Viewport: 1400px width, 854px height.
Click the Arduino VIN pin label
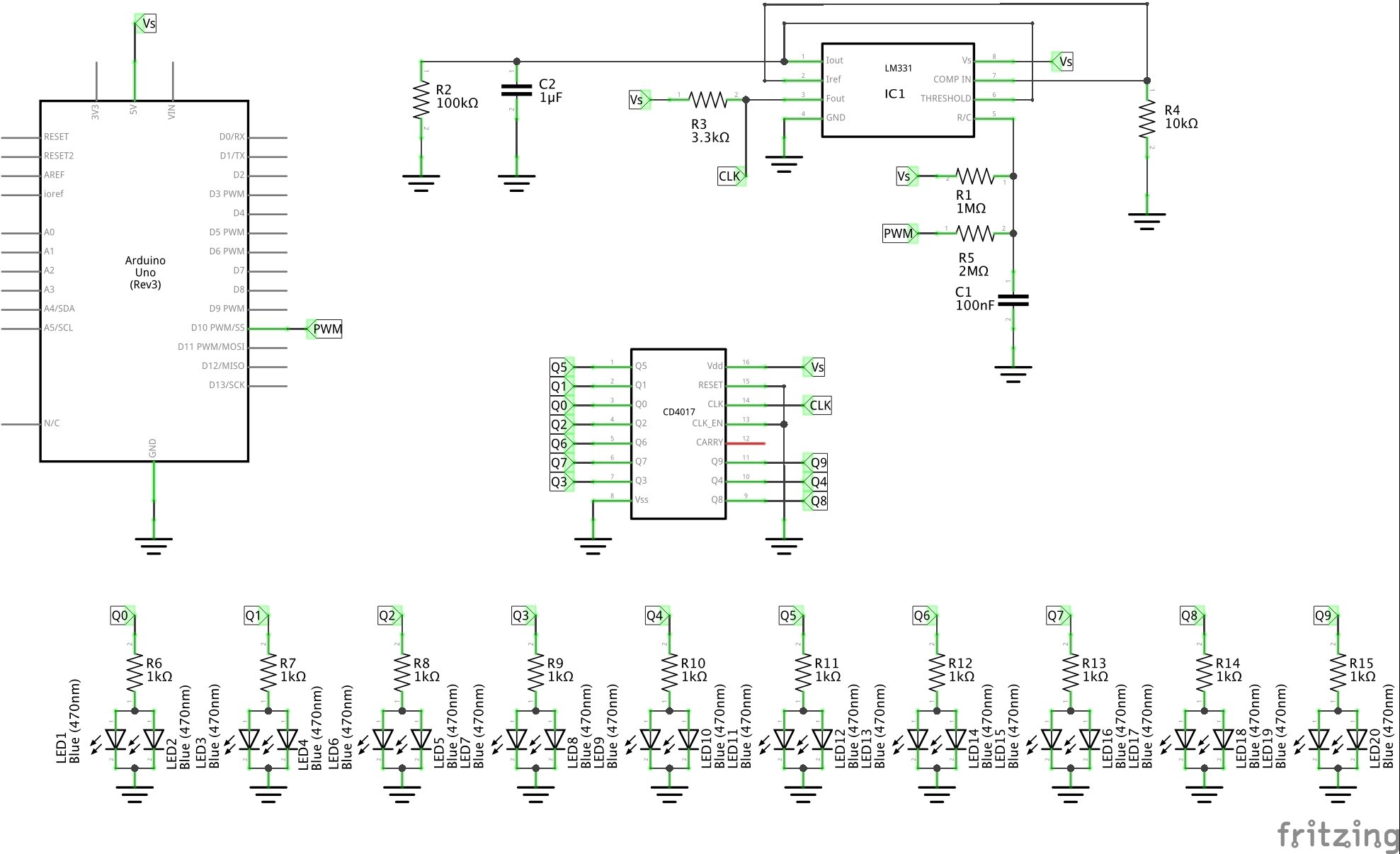click(171, 112)
